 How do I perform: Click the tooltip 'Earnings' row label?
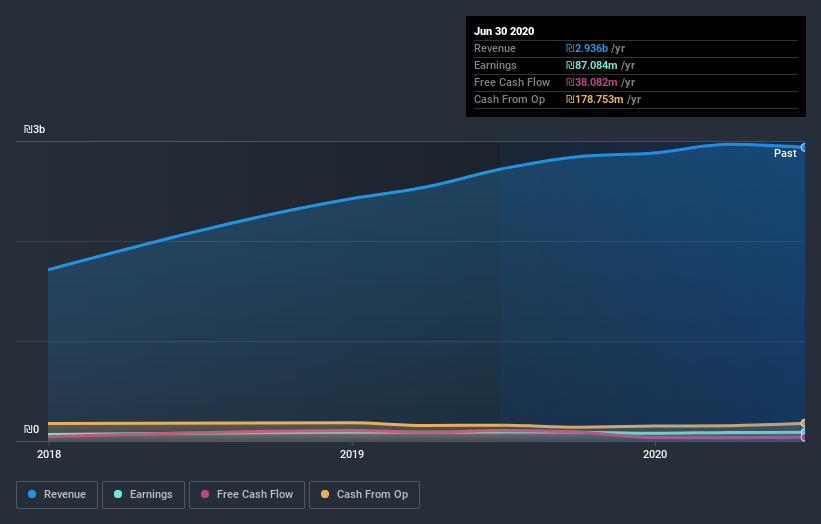(495, 65)
